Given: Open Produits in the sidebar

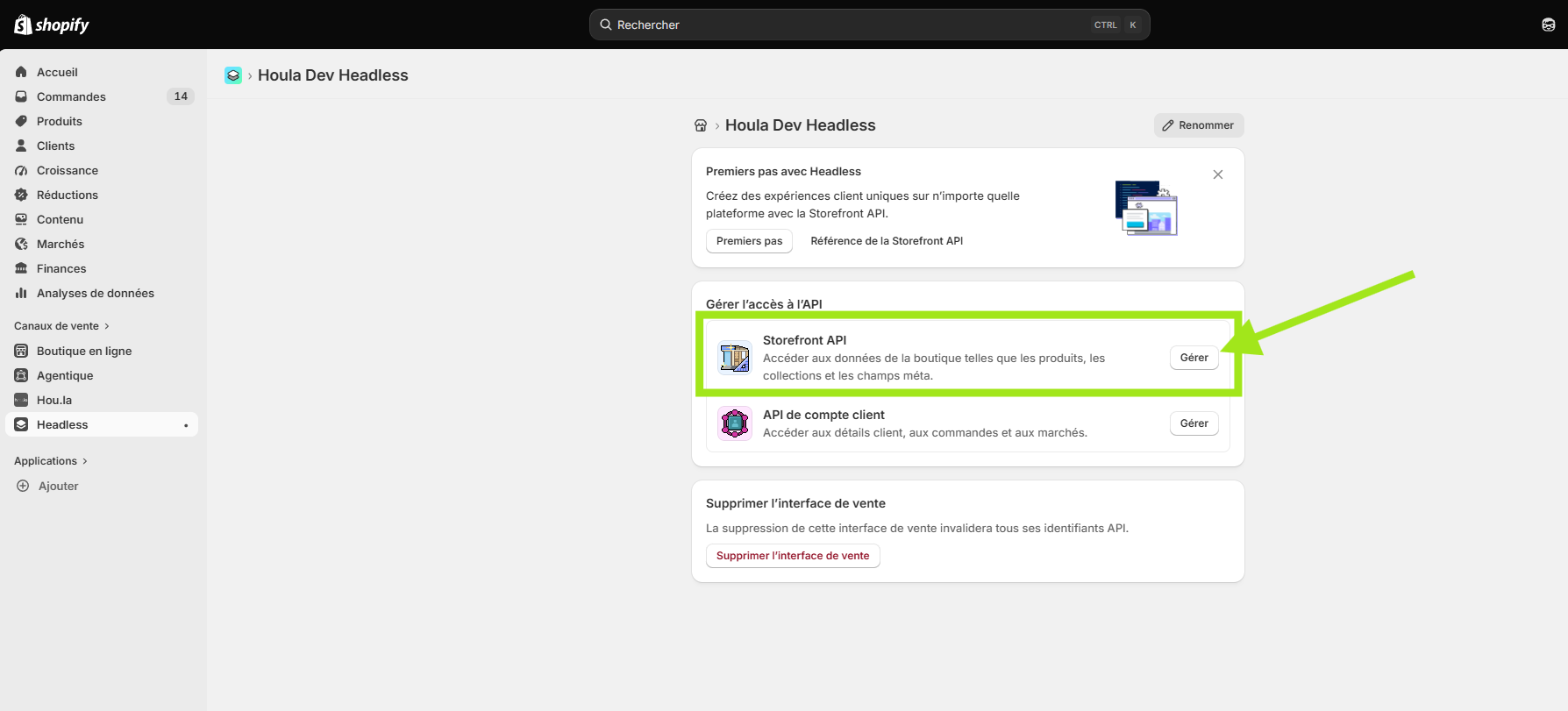Looking at the screenshot, I should tap(102, 121).
